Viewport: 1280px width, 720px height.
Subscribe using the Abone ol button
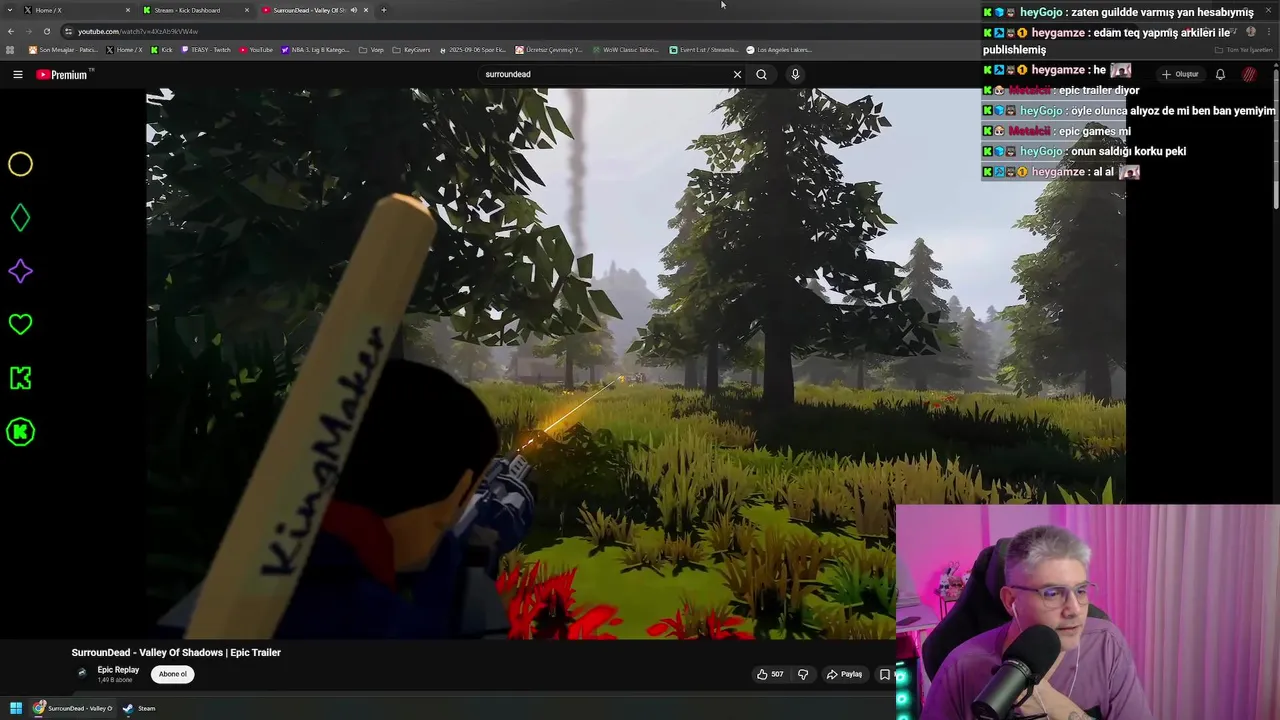click(173, 674)
